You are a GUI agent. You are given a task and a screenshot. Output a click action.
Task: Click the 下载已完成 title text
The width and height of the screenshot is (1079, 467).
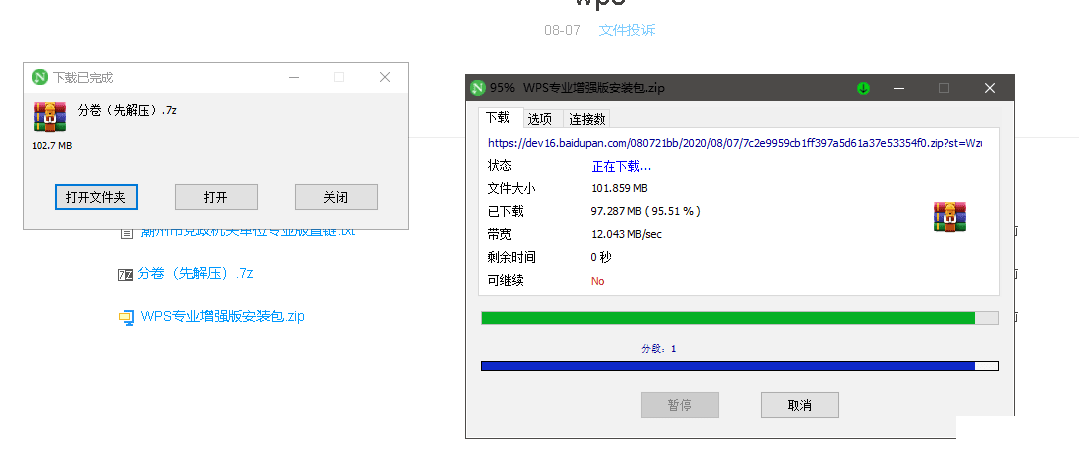point(83,78)
